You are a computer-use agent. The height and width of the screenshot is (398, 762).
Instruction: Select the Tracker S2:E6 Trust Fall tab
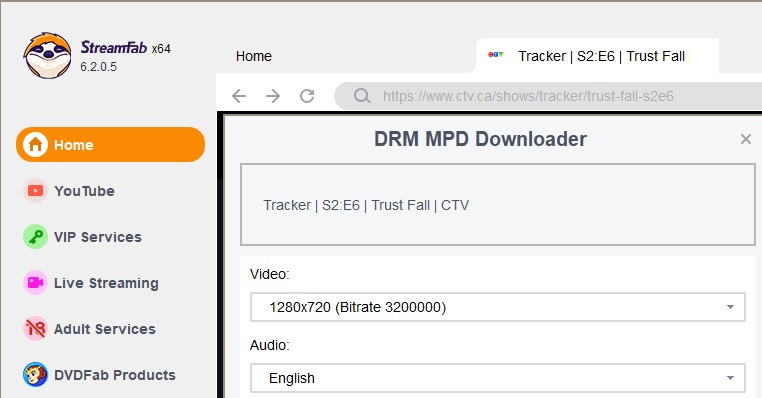pos(597,56)
